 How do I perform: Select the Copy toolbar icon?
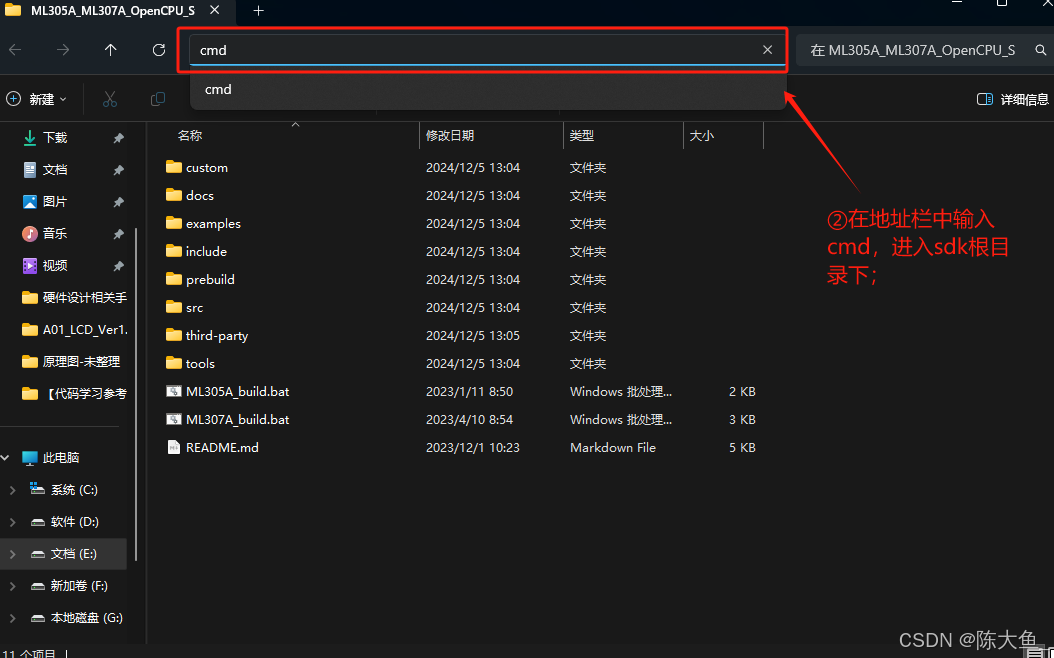[157, 98]
